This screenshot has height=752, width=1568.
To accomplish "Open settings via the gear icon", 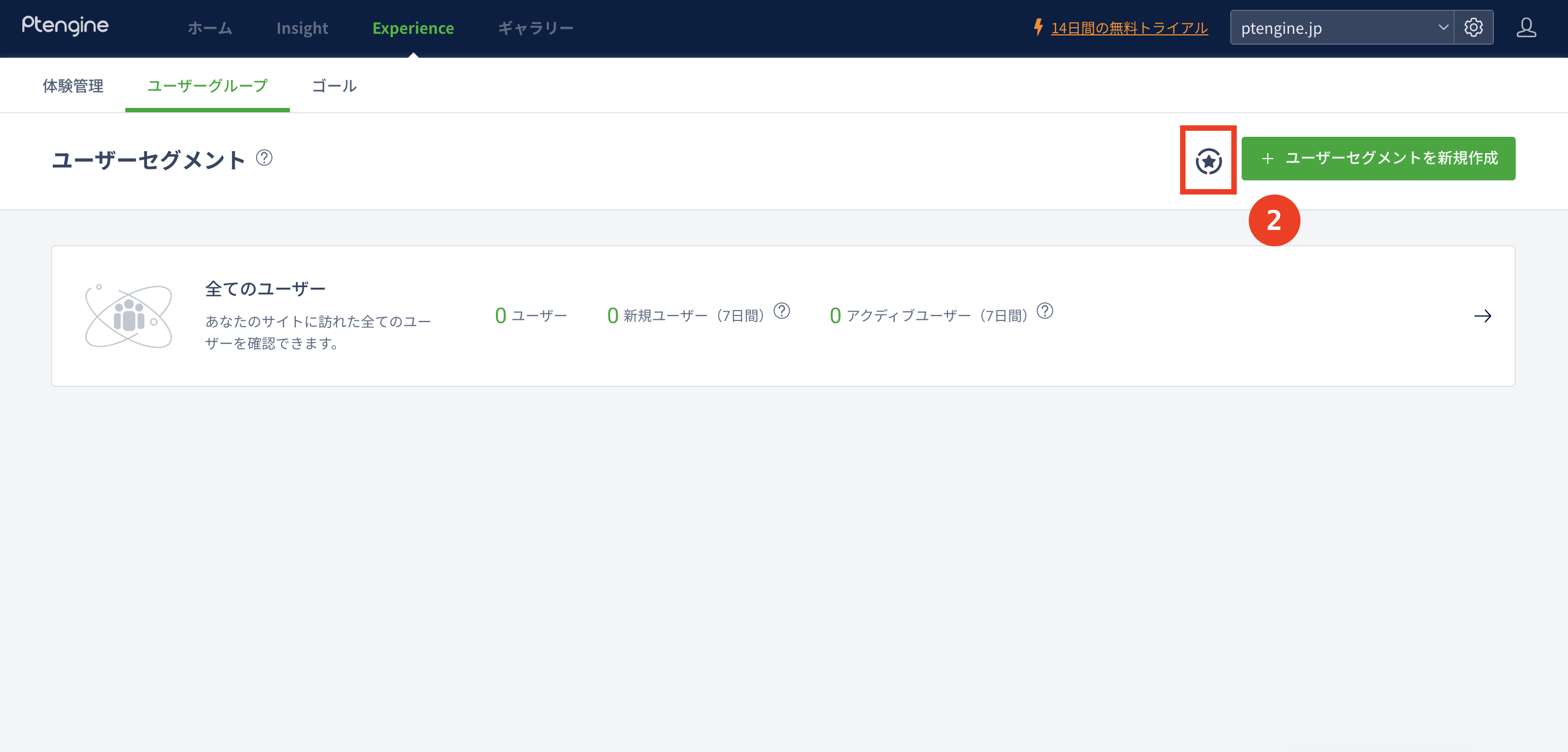I will pos(1473,27).
